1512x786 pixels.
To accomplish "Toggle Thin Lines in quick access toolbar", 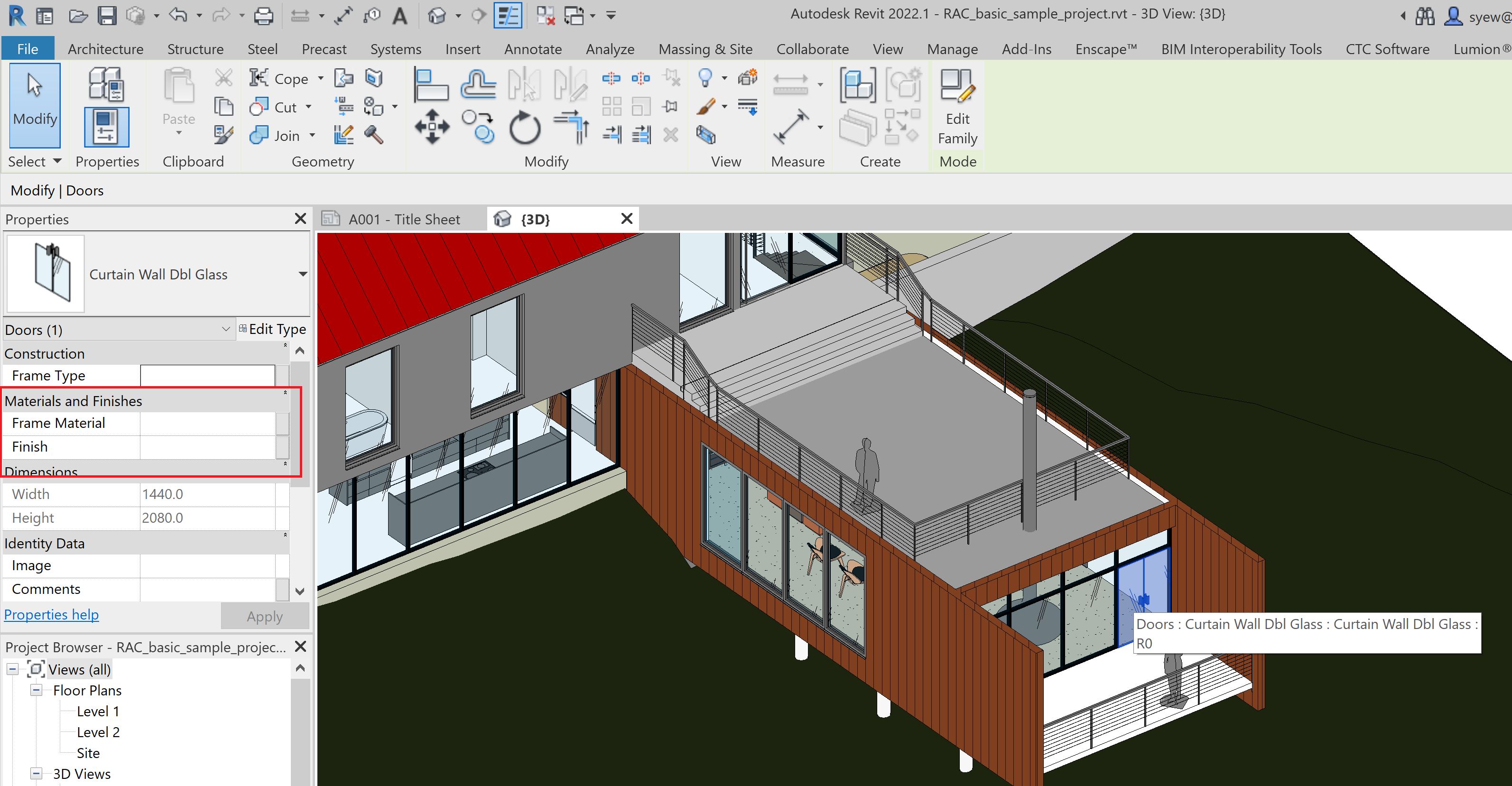I will click(x=508, y=16).
